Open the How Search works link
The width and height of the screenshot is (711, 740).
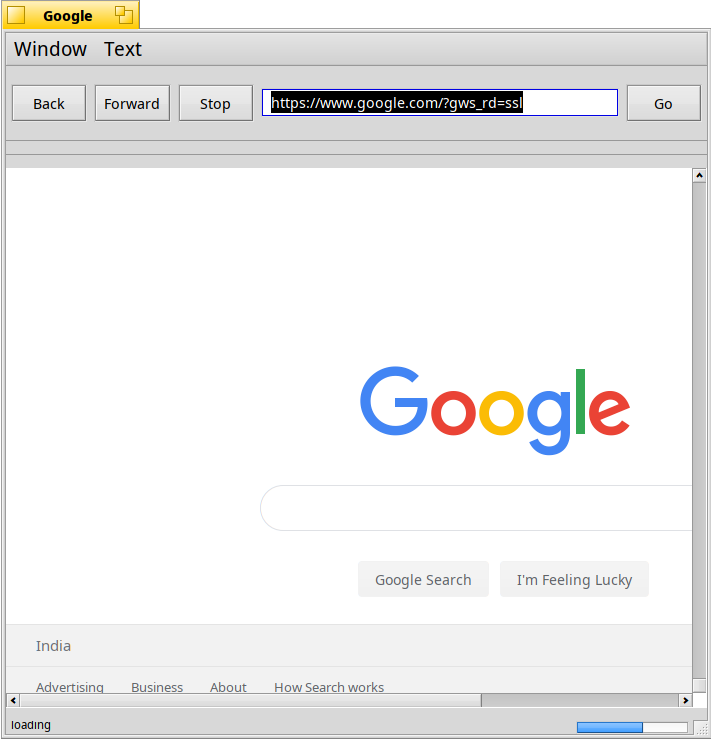329,687
